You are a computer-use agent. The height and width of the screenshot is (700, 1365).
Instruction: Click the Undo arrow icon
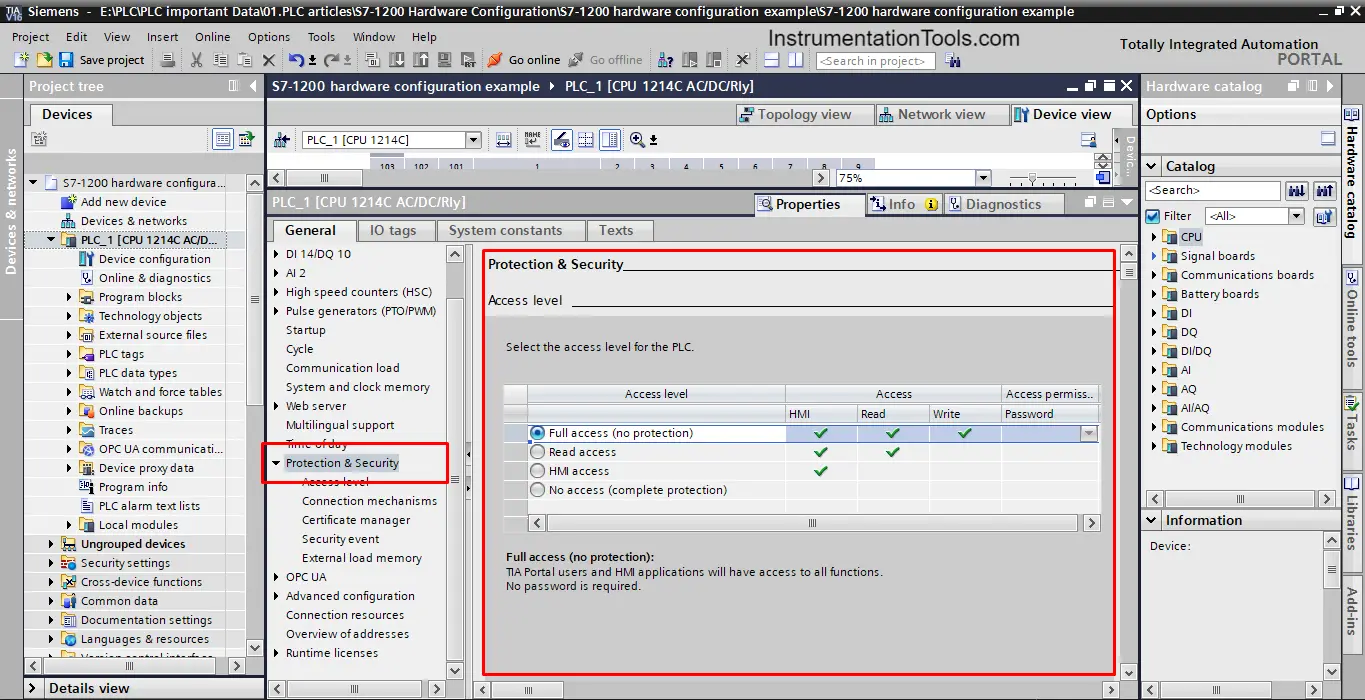pyautogui.click(x=296, y=60)
